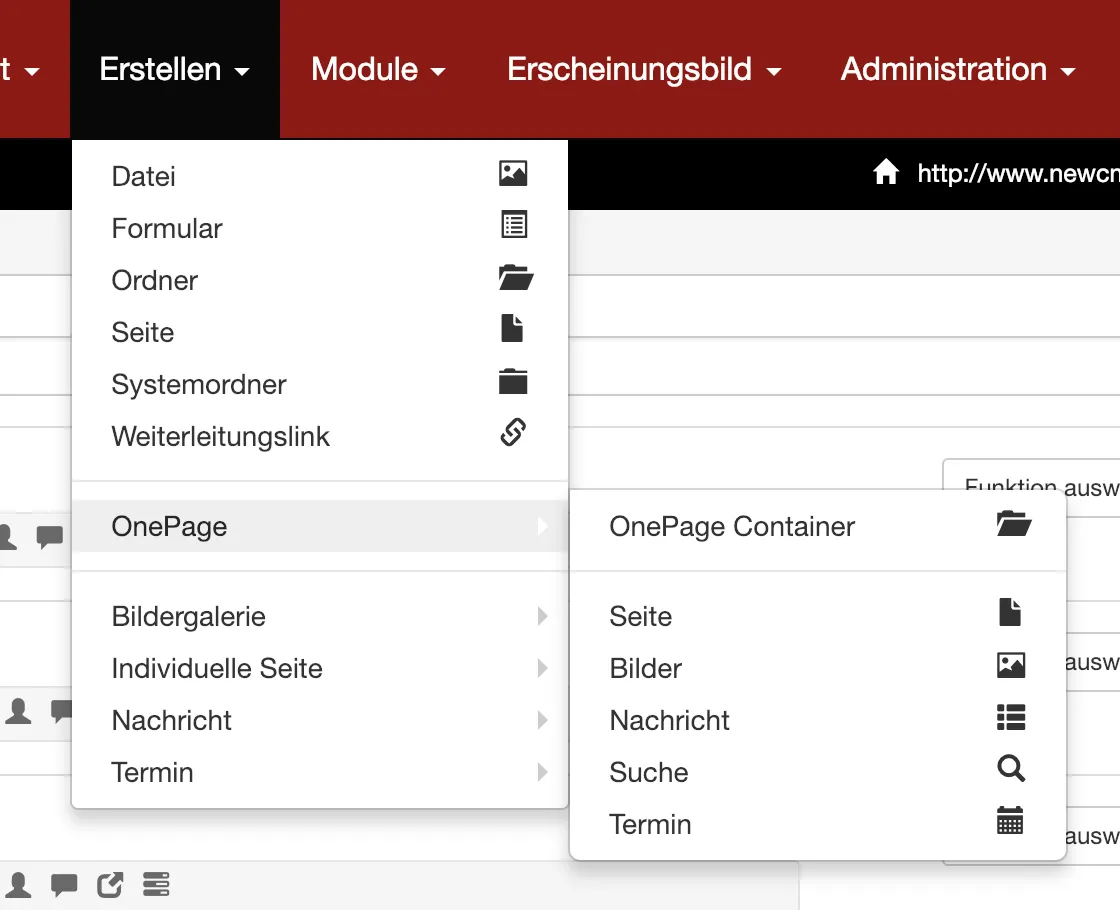Select OnePage Container from submenu
This screenshot has height=910, width=1120.
pyautogui.click(x=732, y=526)
